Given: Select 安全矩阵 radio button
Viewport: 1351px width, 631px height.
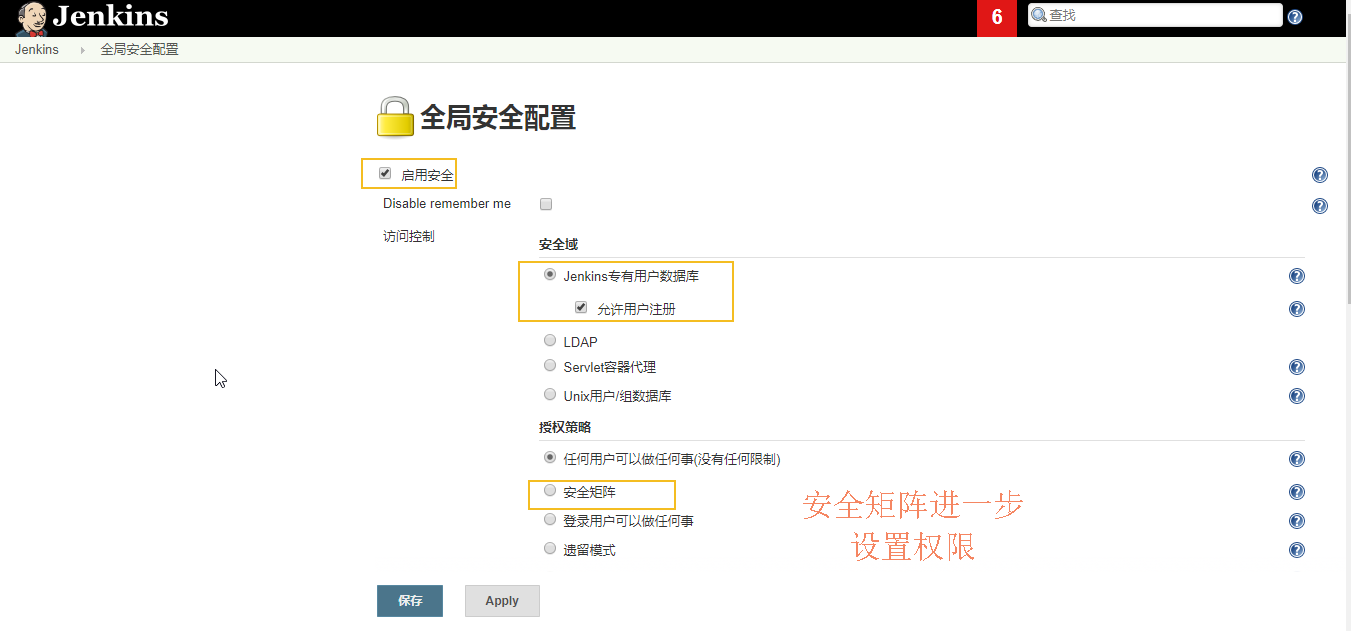Looking at the screenshot, I should pyautogui.click(x=550, y=490).
